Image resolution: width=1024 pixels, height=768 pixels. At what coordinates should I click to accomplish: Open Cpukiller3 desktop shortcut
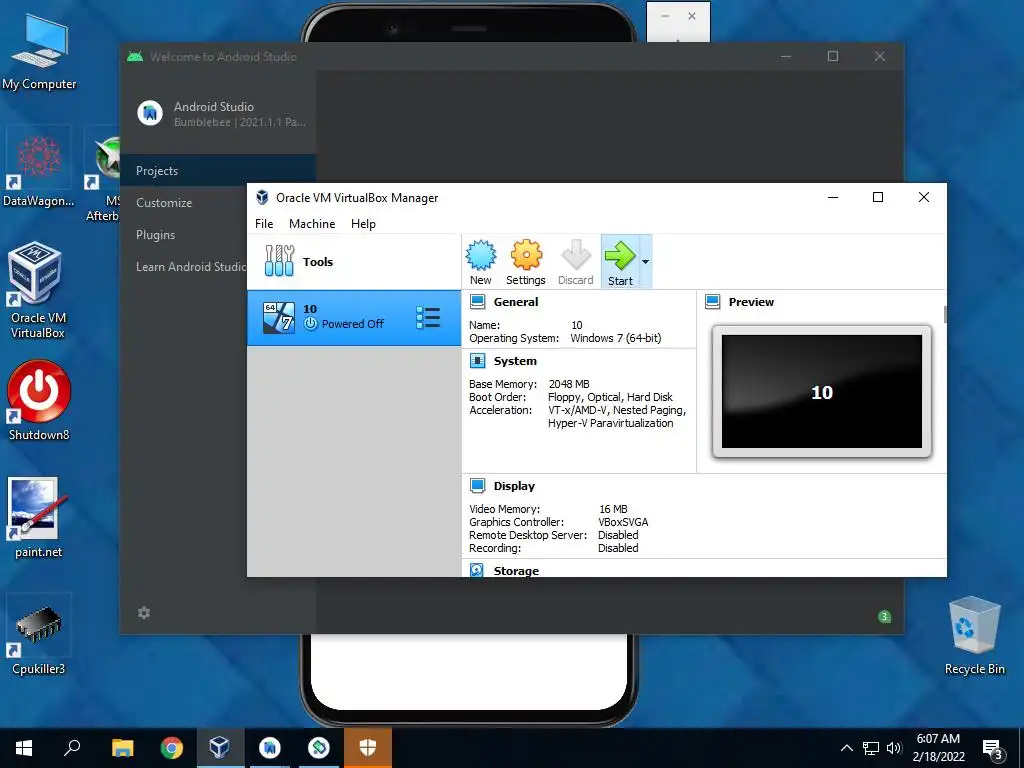click(x=39, y=633)
